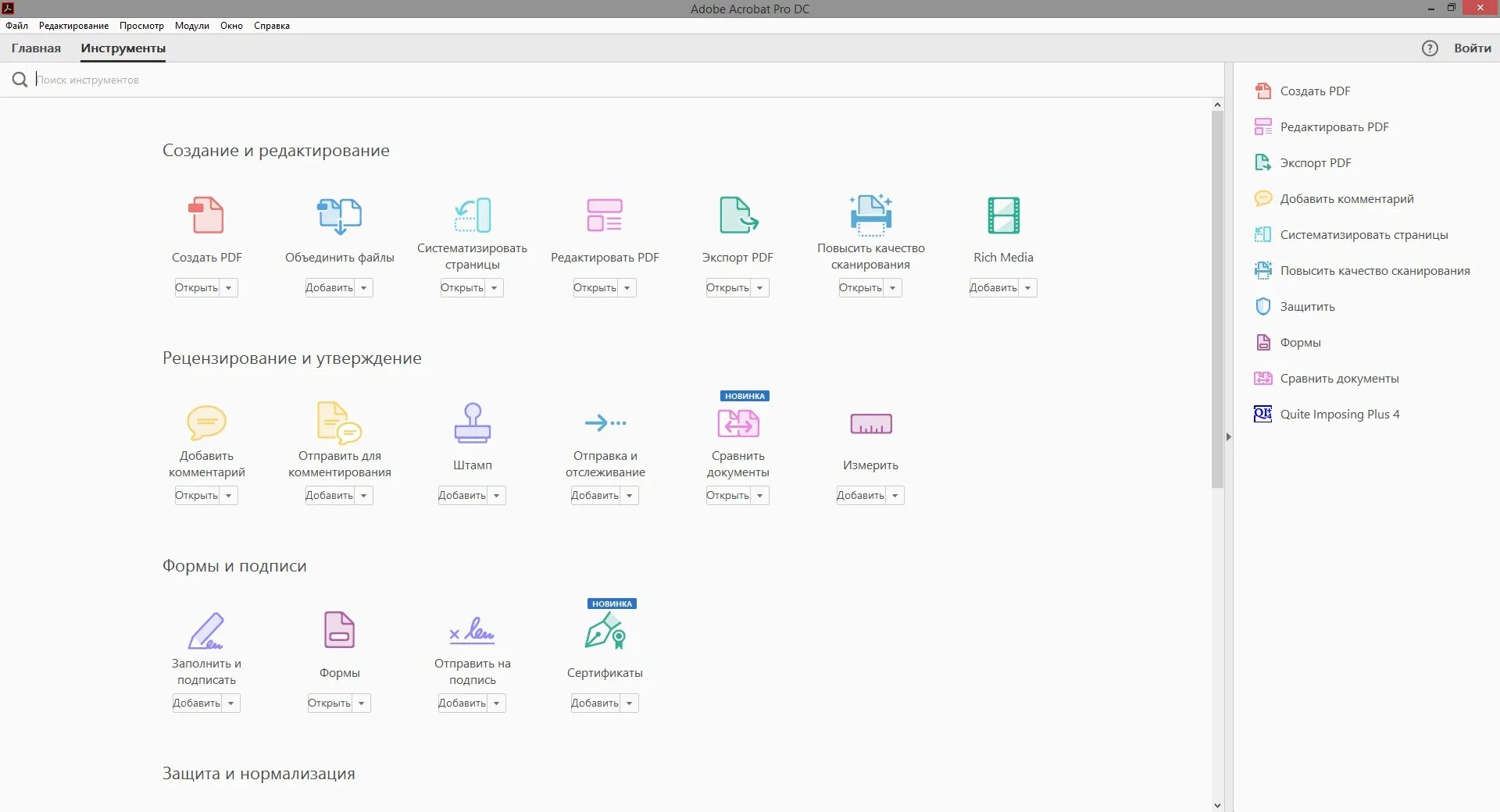This screenshot has width=1500, height=812.
Task: Click the Export PDF tool icon
Action: click(x=738, y=215)
